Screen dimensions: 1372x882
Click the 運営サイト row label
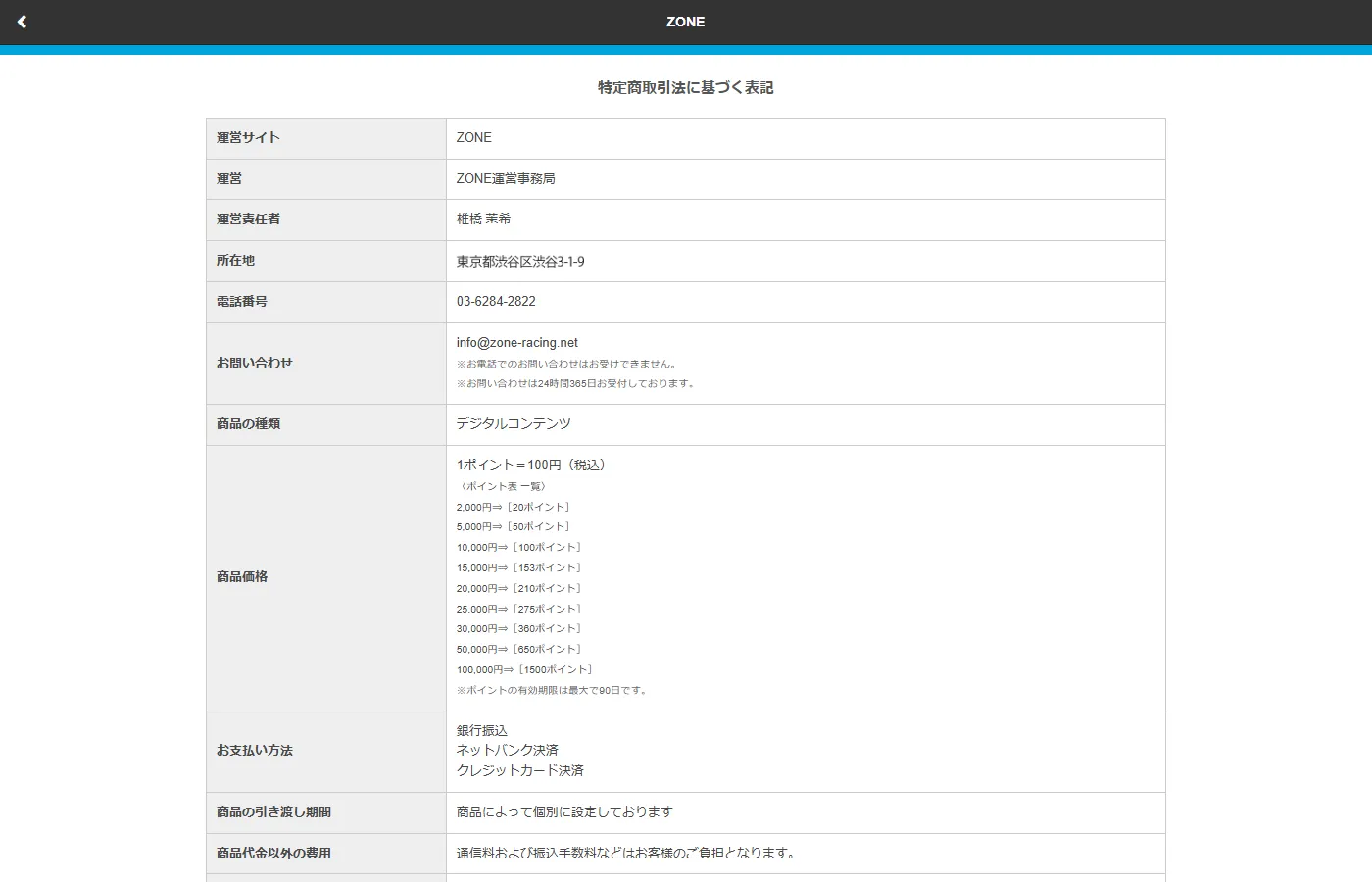tap(248, 137)
